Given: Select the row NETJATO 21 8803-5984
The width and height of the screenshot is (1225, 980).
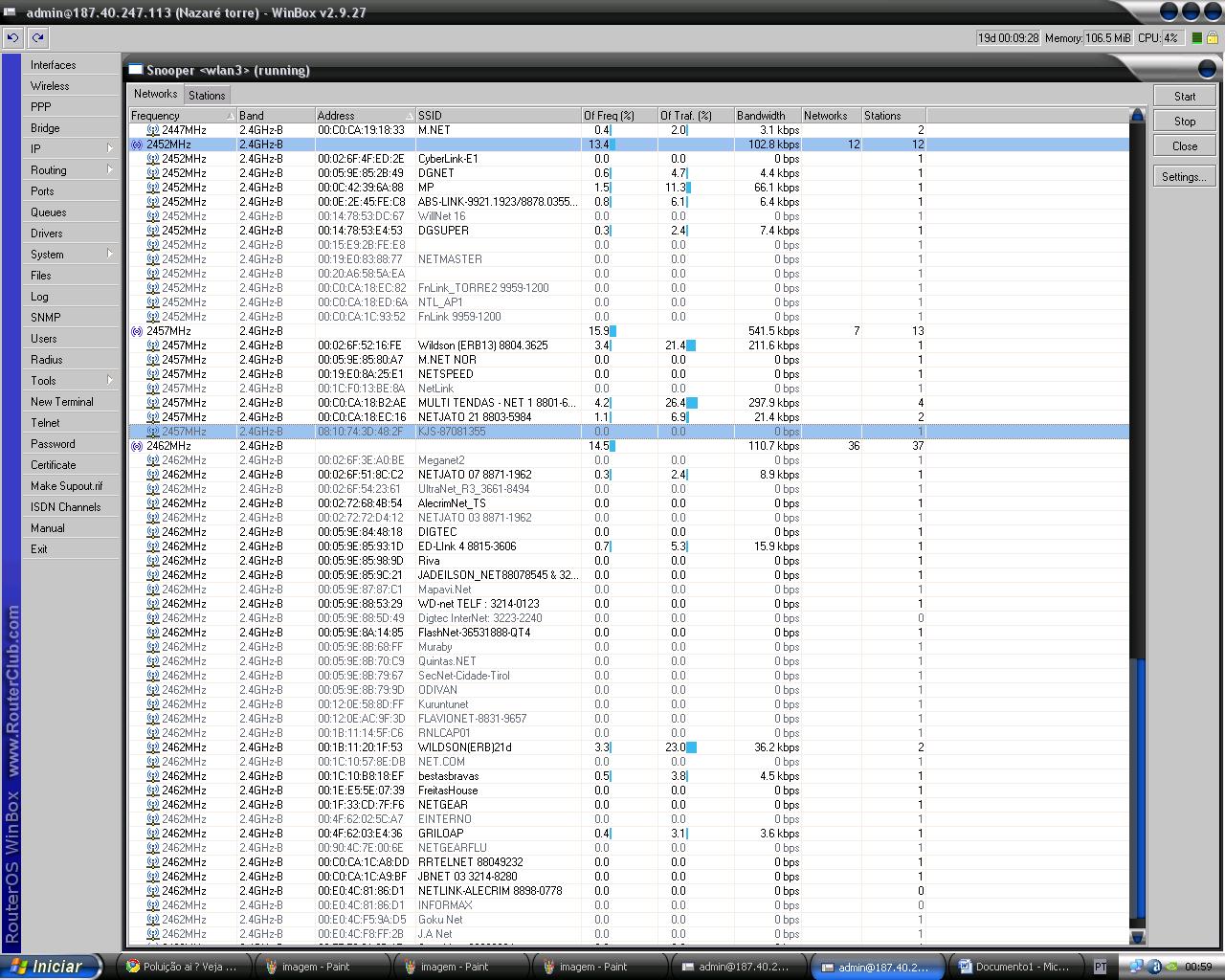Looking at the screenshot, I should [629, 417].
